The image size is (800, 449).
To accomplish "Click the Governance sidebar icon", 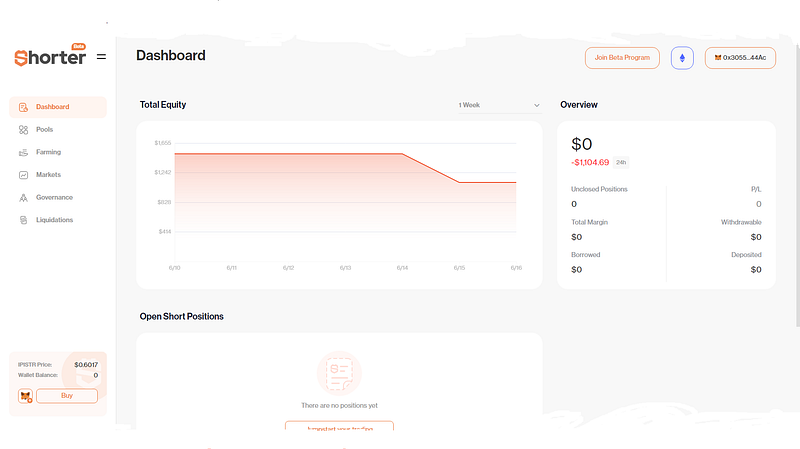I will click(x=23, y=197).
